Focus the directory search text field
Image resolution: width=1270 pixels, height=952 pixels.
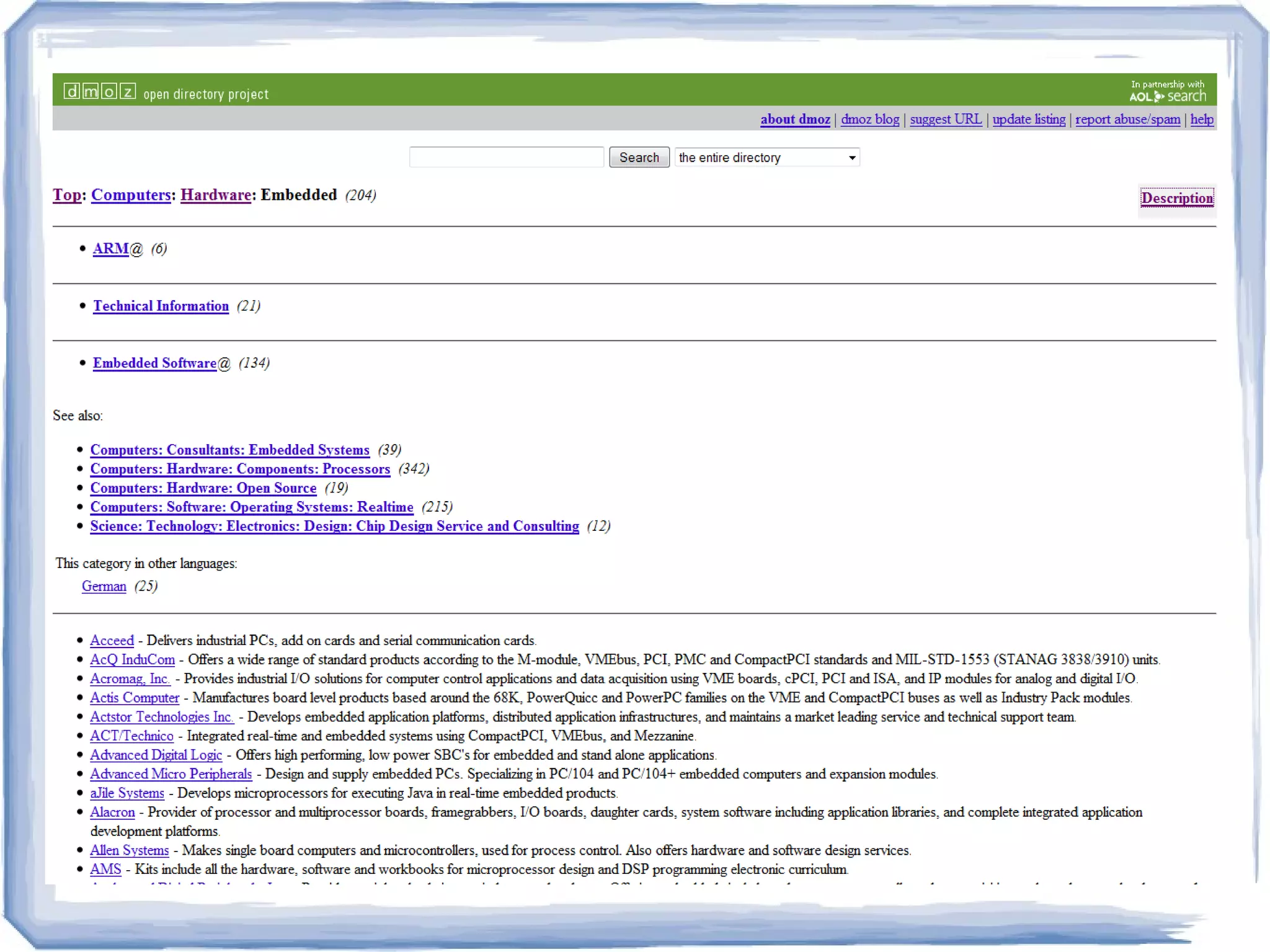[x=506, y=157]
